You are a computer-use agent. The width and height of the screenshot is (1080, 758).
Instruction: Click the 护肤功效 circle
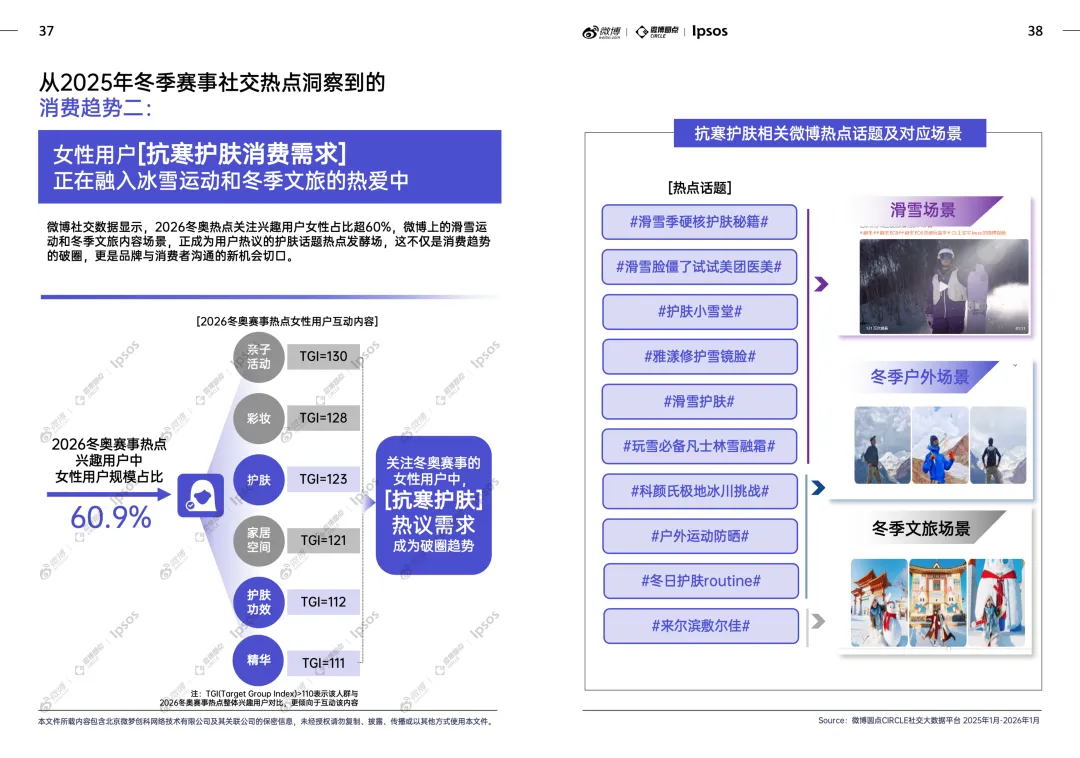click(258, 602)
